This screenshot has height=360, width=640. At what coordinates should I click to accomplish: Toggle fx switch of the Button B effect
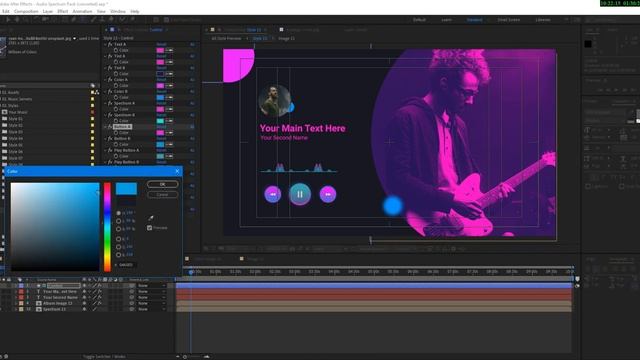(x=110, y=139)
